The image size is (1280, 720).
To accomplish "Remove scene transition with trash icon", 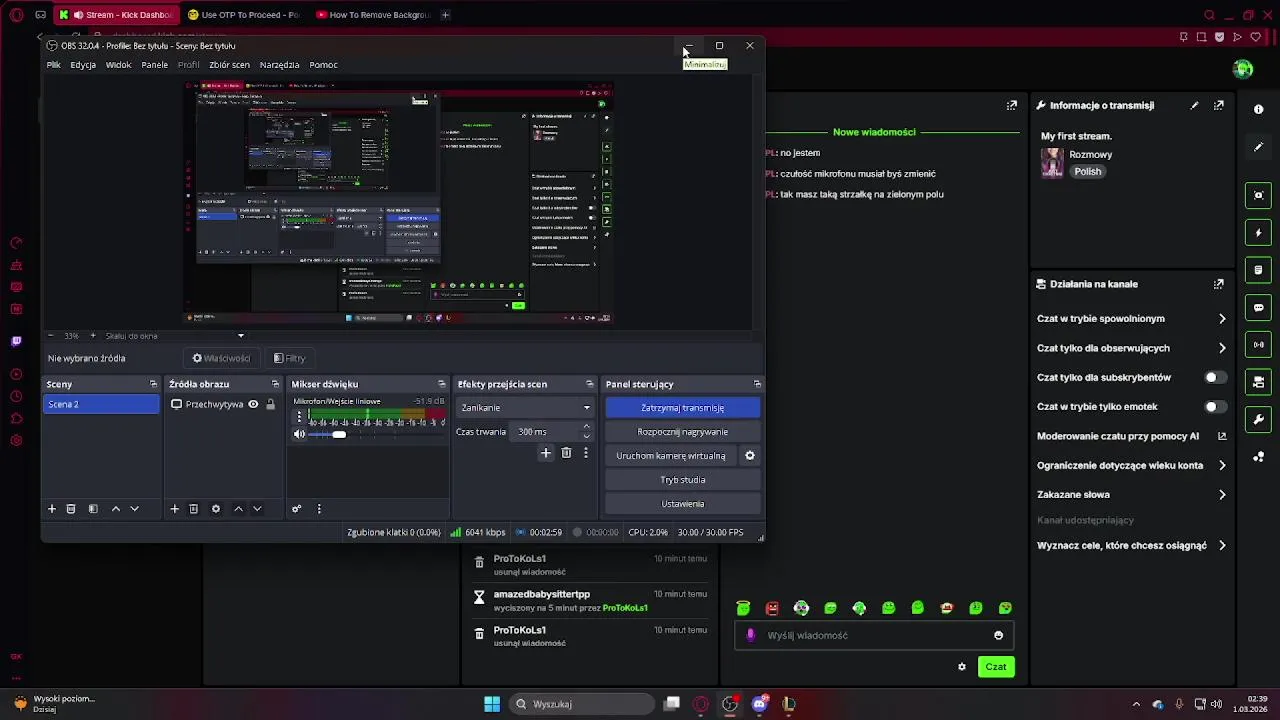I will (566, 453).
